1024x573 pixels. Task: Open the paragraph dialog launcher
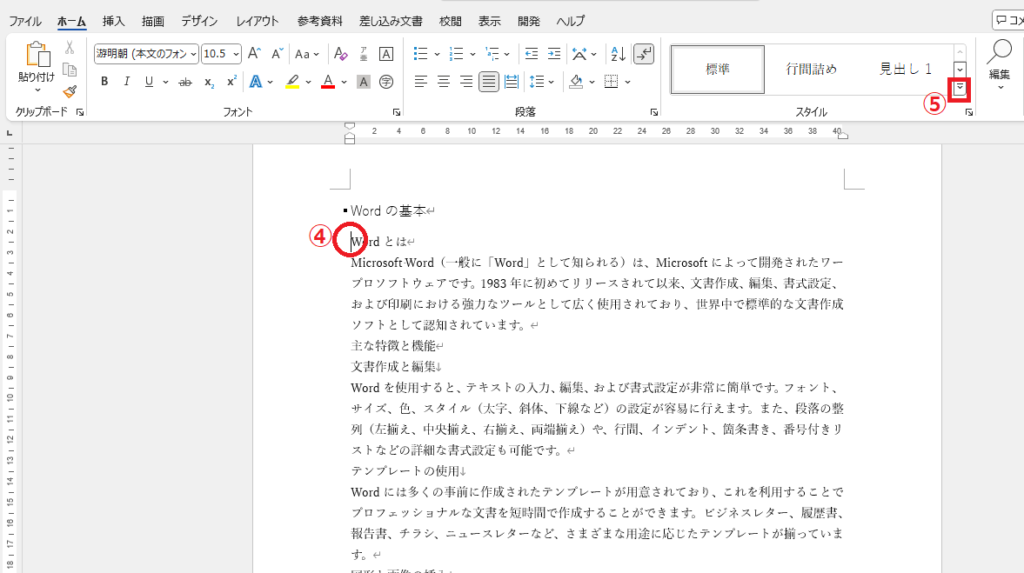(x=654, y=112)
